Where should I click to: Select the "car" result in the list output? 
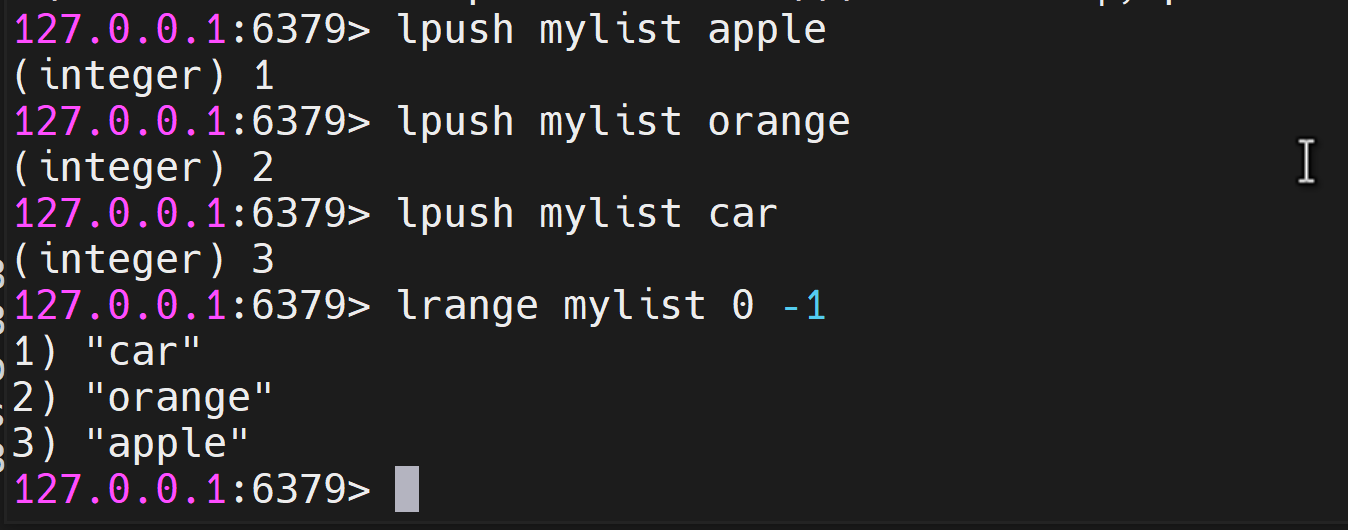[x=144, y=352]
